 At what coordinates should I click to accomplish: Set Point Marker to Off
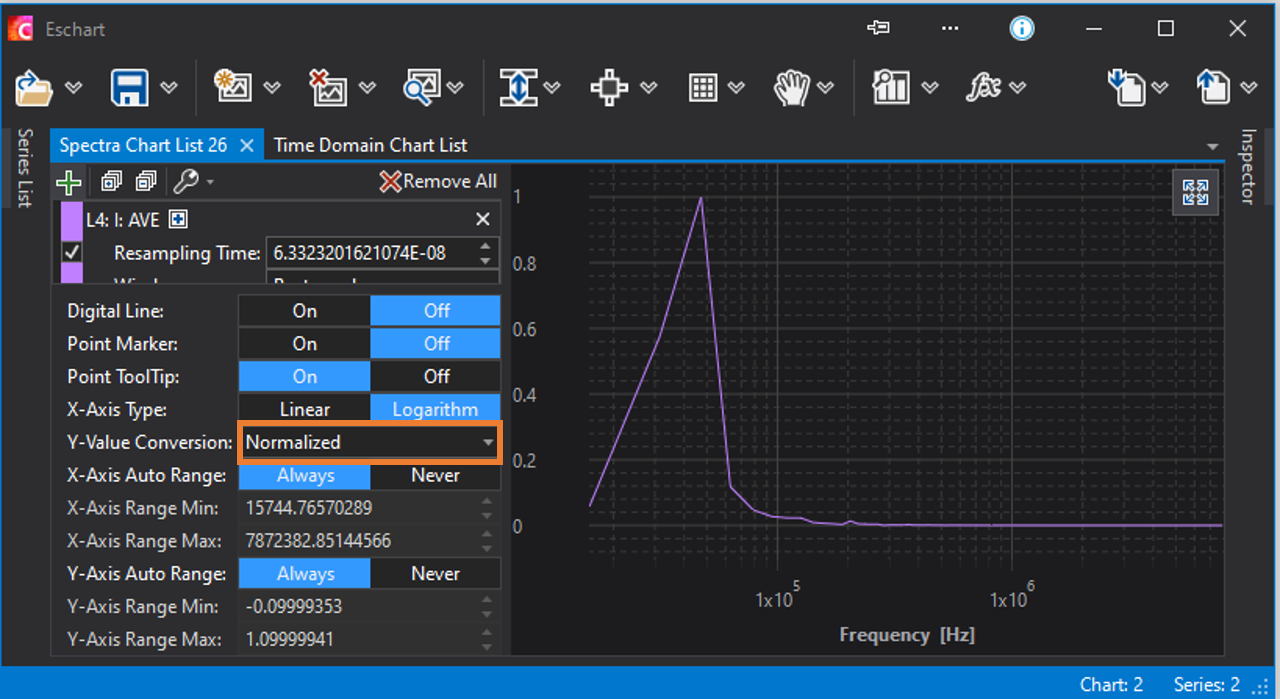click(436, 343)
